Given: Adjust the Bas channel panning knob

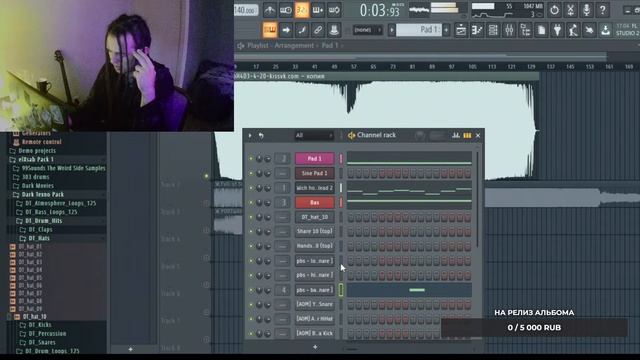Looking at the screenshot, I should [x=259, y=202].
